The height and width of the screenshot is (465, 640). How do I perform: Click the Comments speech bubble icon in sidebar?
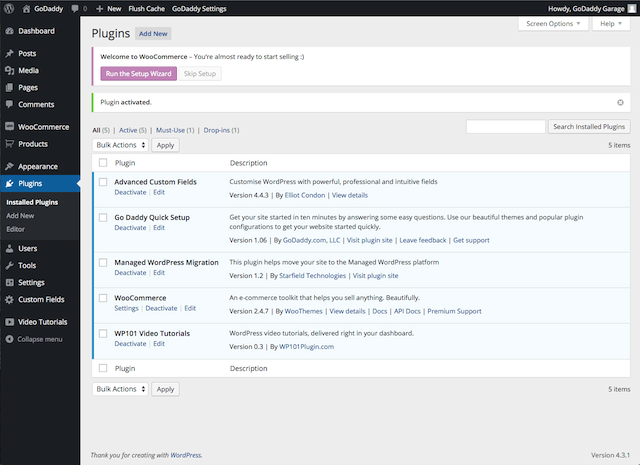coord(9,105)
